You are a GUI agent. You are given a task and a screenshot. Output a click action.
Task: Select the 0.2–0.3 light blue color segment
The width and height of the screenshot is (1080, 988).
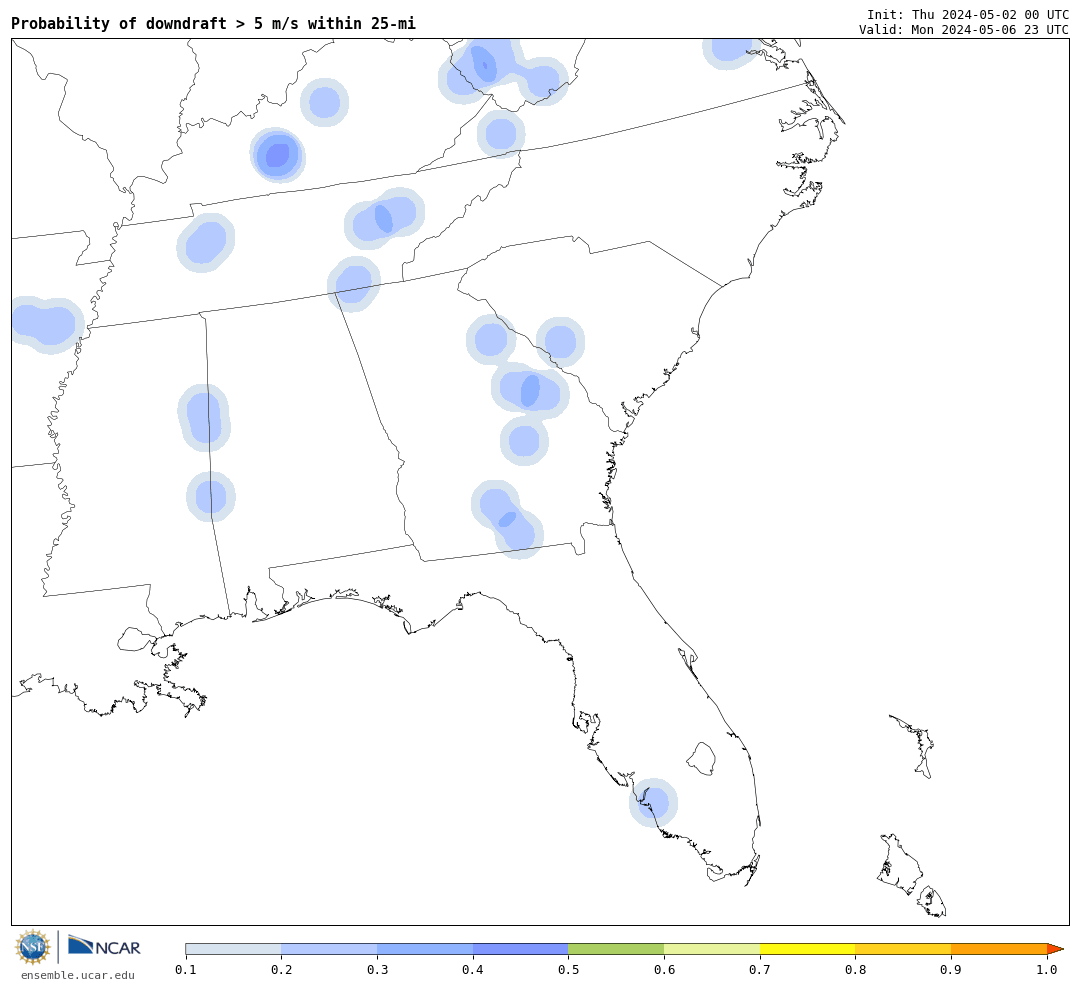329,949
